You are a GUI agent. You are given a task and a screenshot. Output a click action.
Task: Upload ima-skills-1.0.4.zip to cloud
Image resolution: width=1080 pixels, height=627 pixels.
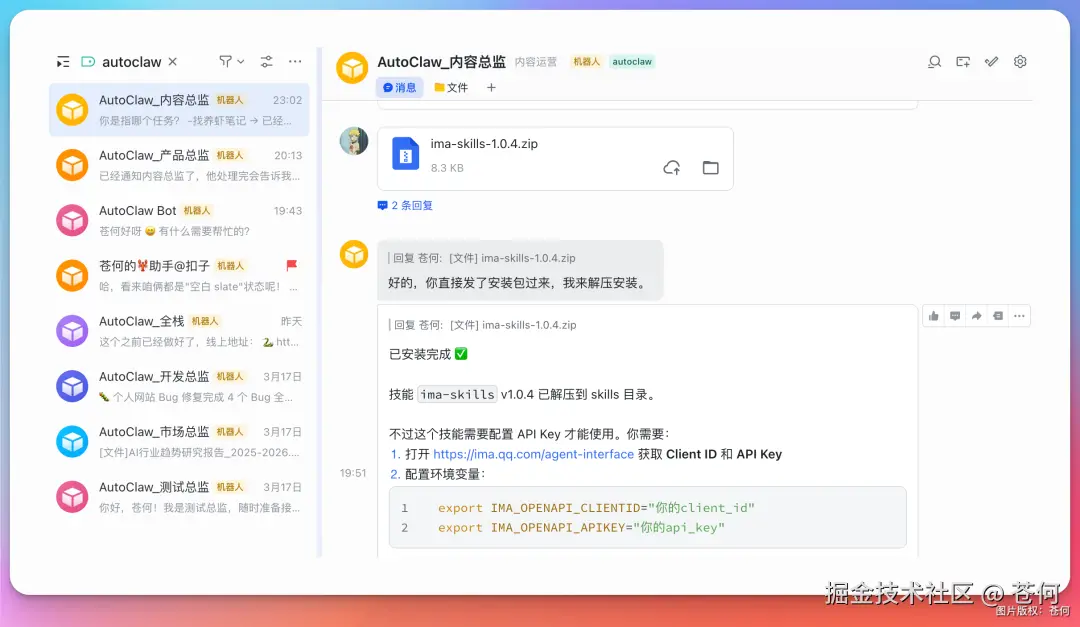point(671,168)
